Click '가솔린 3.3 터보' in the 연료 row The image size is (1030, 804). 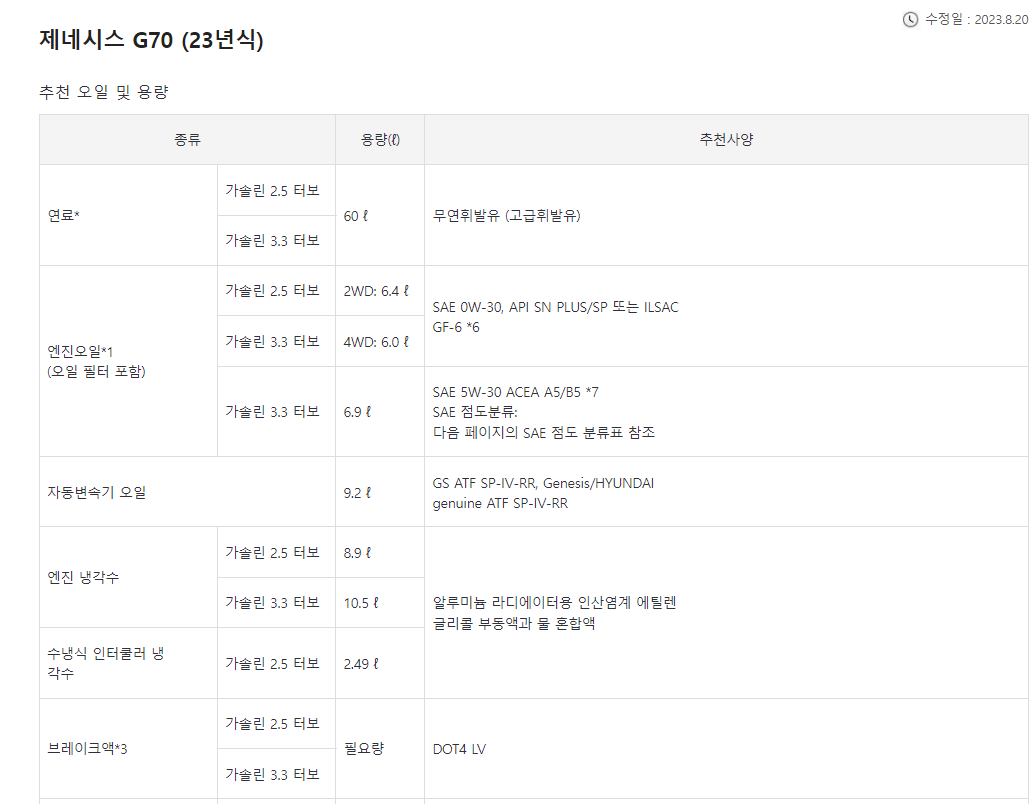(272, 240)
